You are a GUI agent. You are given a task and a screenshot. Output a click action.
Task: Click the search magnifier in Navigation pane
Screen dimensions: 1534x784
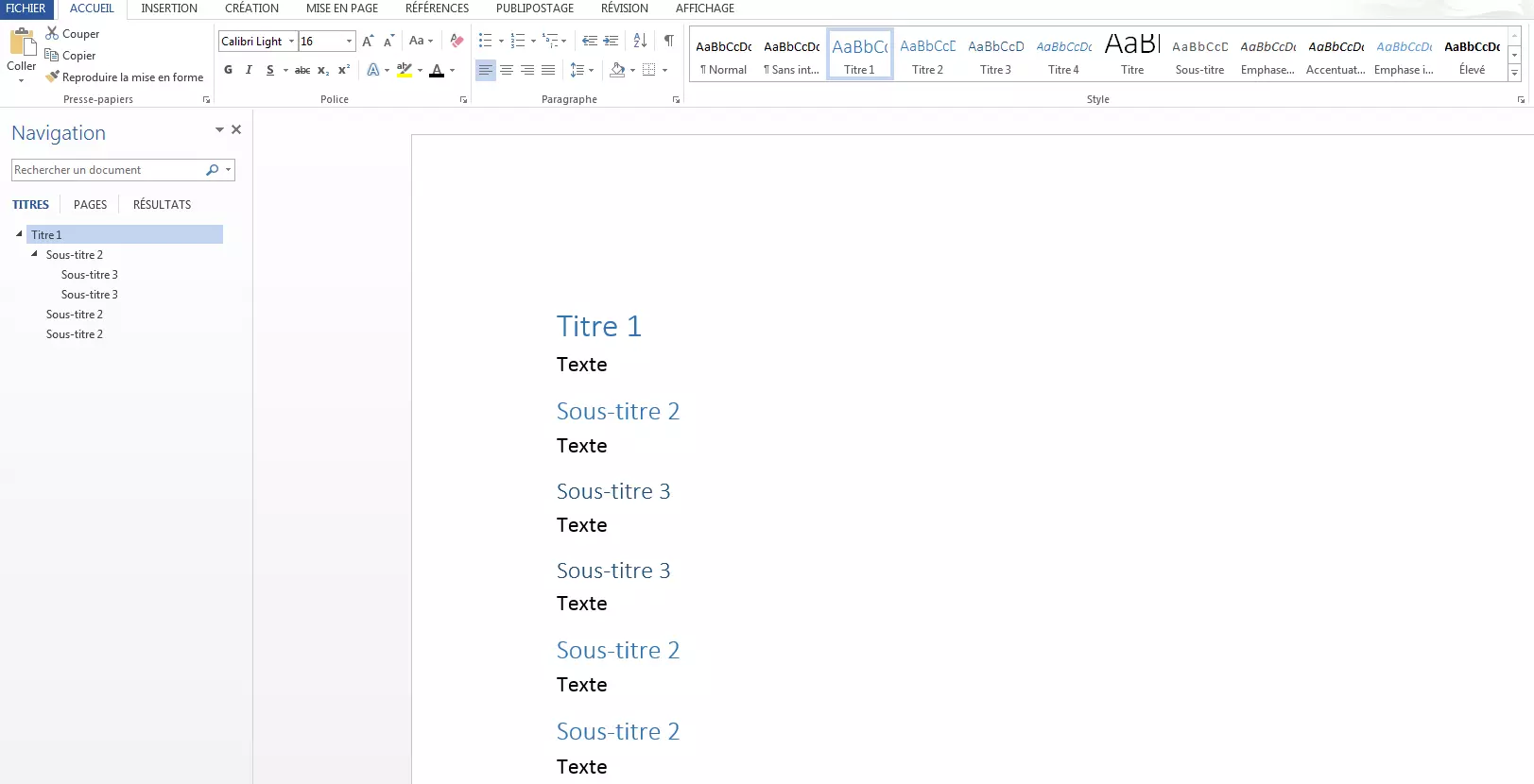tap(212, 170)
